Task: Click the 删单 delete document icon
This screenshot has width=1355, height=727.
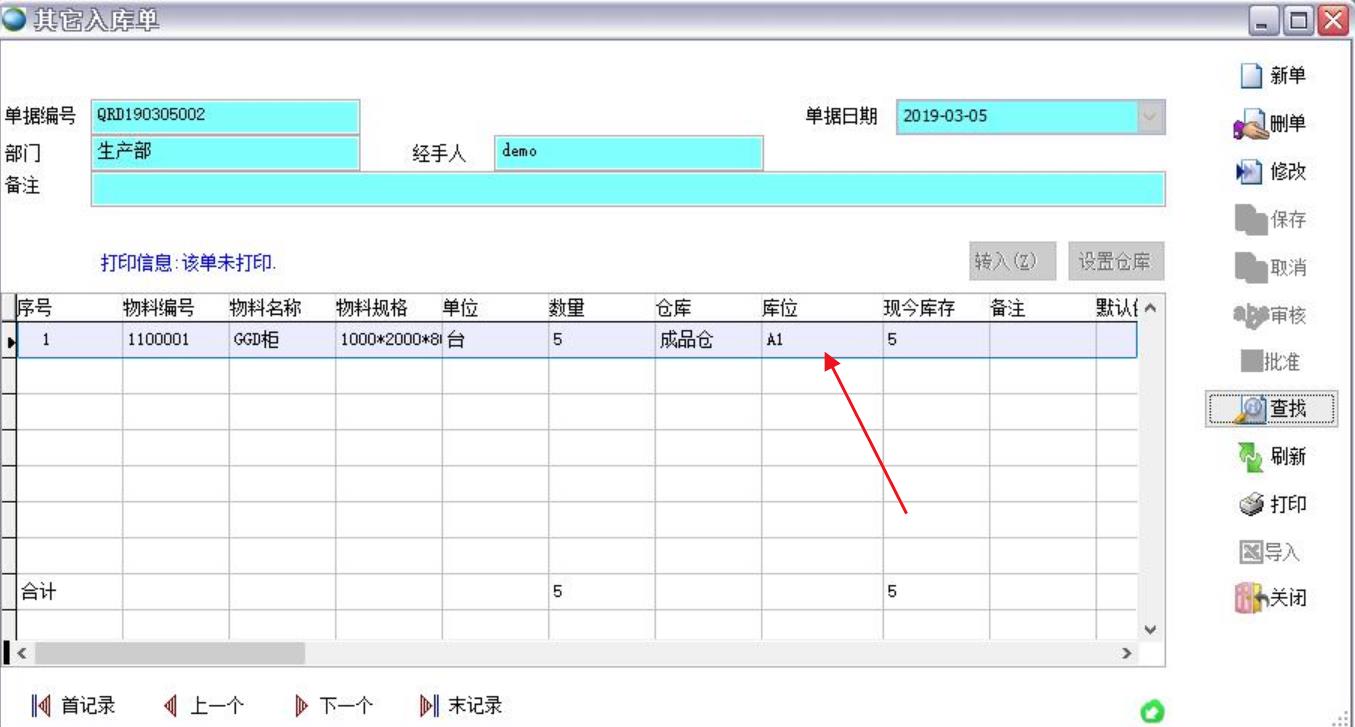Action: point(1252,125)
